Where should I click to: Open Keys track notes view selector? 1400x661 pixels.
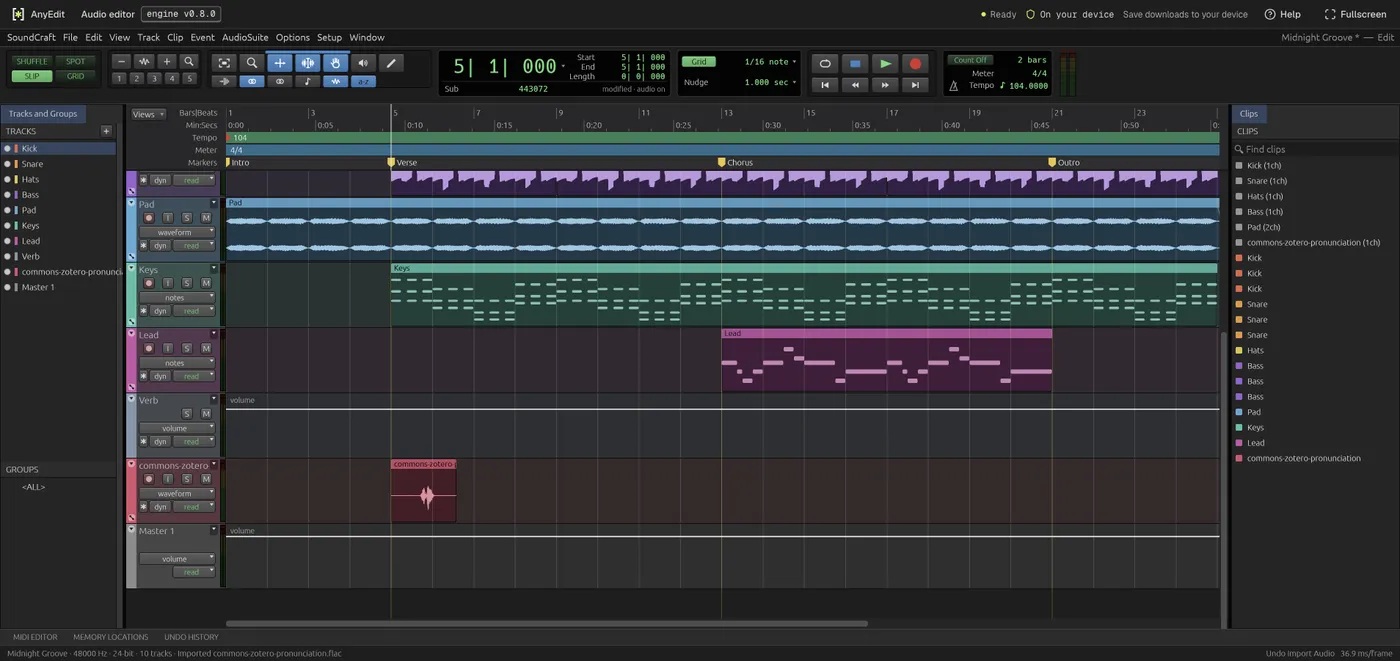[177, 298]
